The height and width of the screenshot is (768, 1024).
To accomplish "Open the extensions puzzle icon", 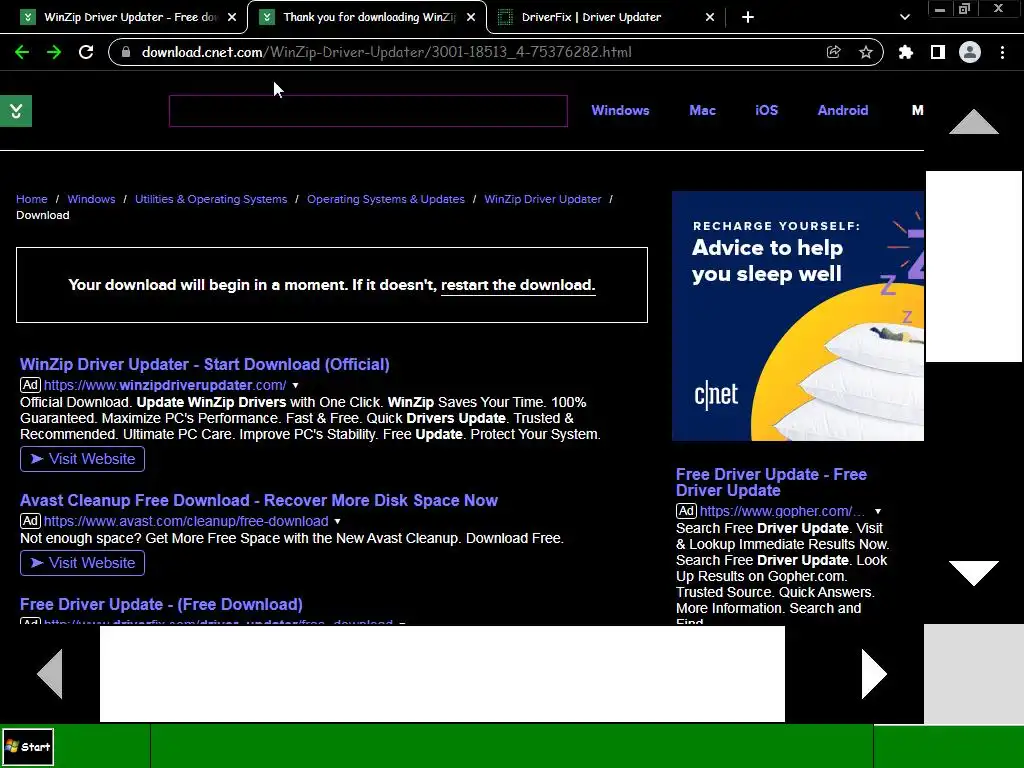I will coord(906,52).
